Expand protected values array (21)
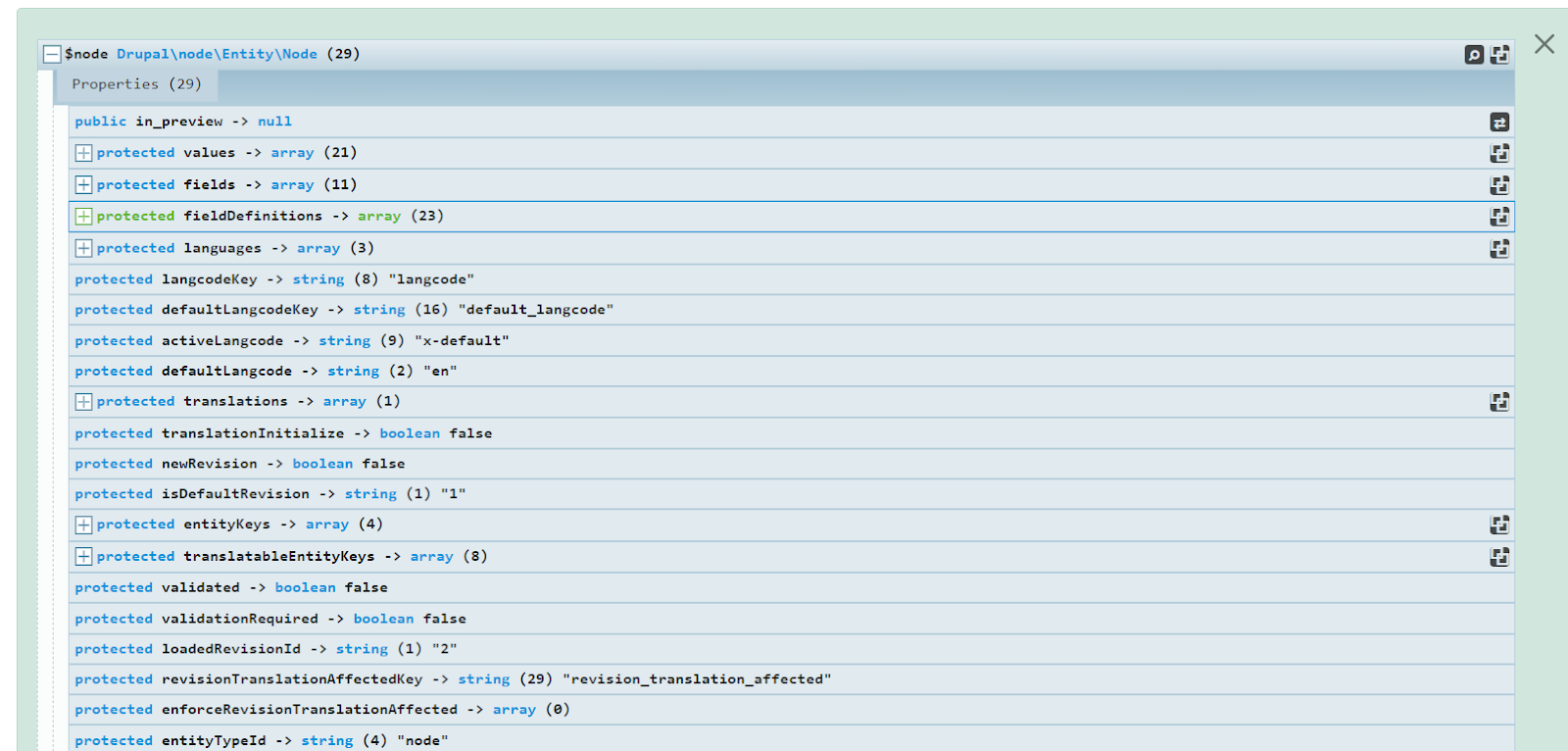The image size is (1568, 751). [x=83, y=153]
